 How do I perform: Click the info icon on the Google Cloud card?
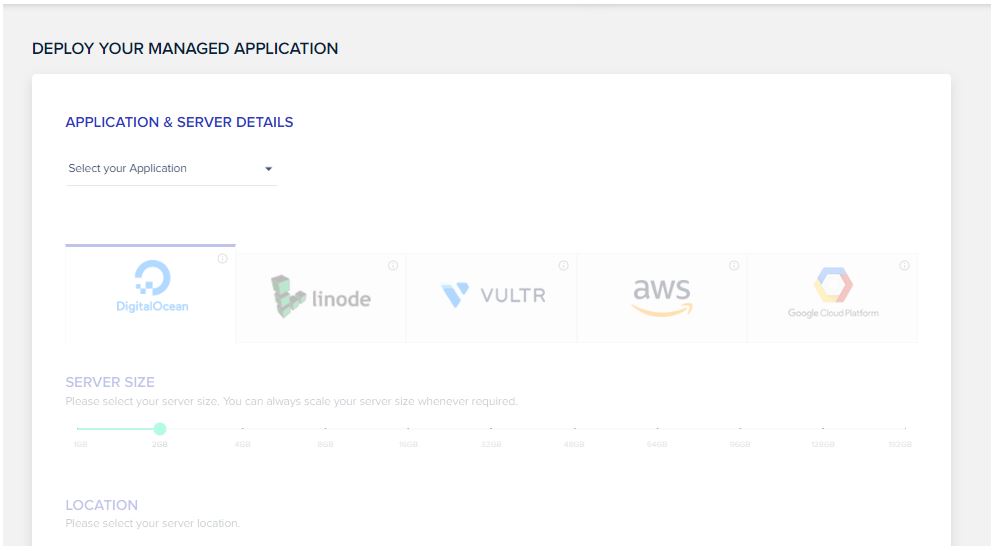tap(904, 266)
